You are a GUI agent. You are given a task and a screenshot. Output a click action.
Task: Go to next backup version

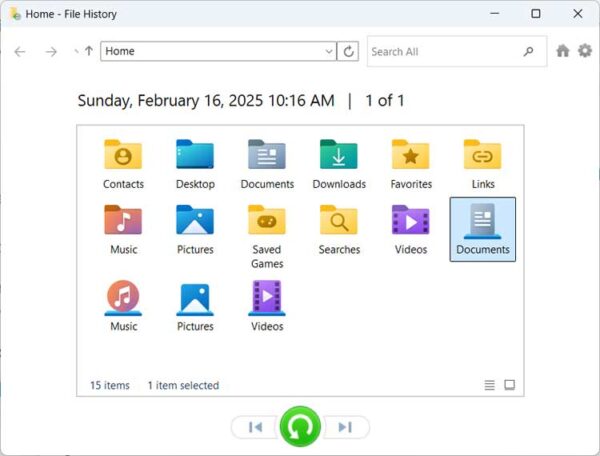point(346,427)
